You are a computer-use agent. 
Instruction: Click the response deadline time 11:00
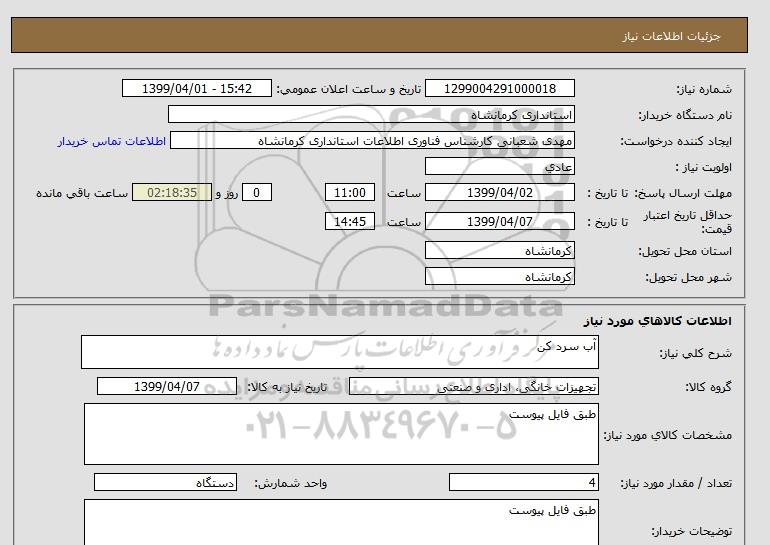pyautogui.click(x=350, y=192)
